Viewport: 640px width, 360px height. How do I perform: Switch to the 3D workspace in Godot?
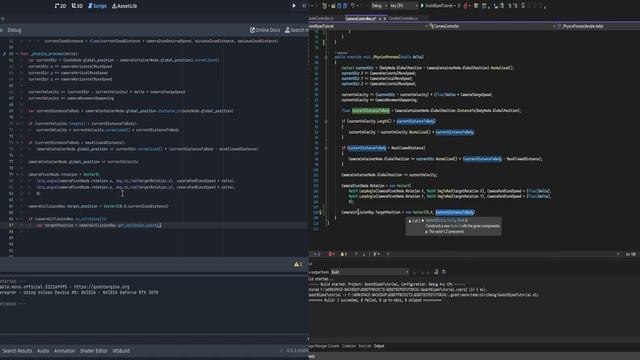click(x=77, y=6)
